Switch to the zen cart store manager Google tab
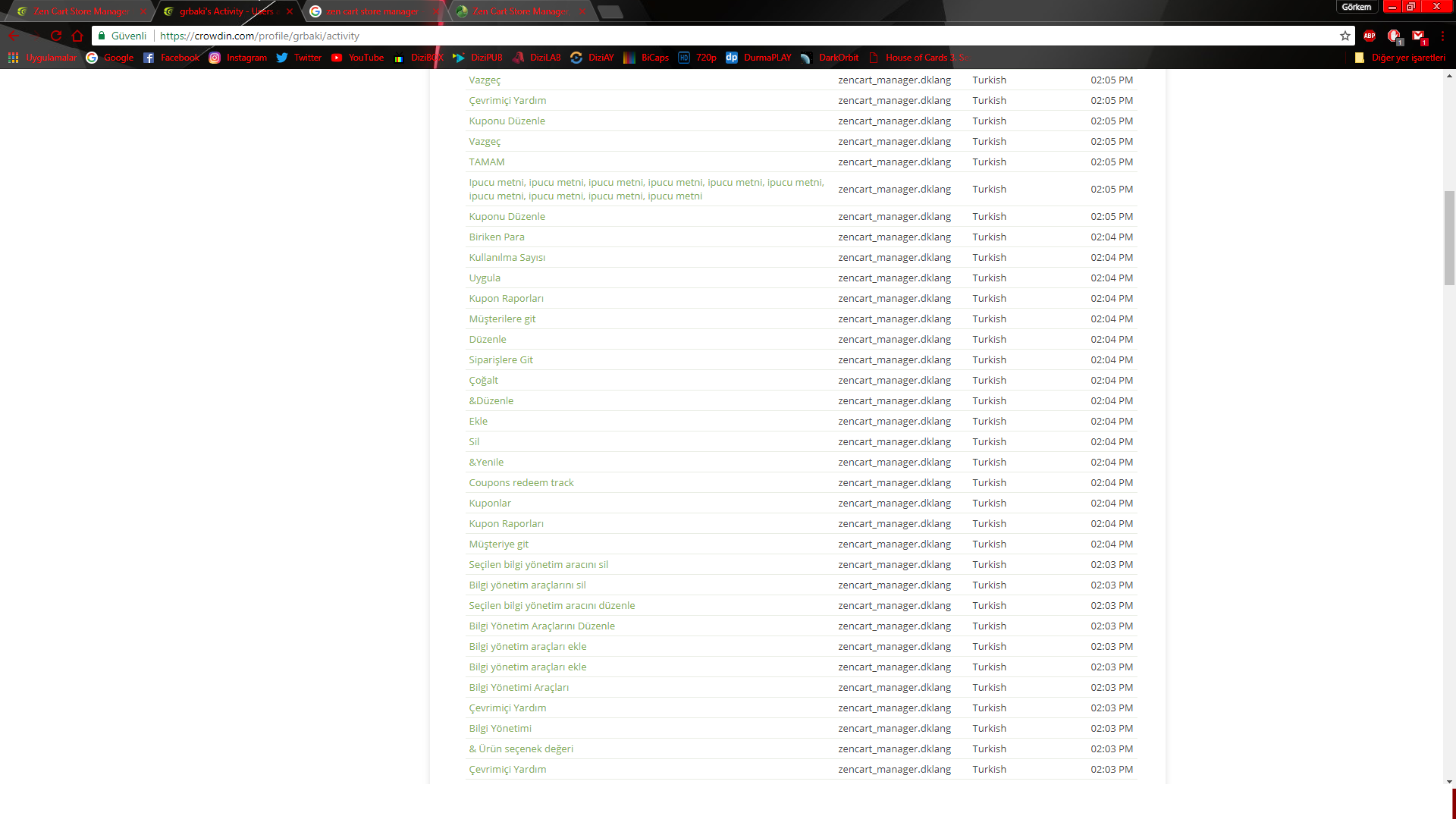Image resolution: width=1456 pixels, height=819 pixels. click(372, 11)
